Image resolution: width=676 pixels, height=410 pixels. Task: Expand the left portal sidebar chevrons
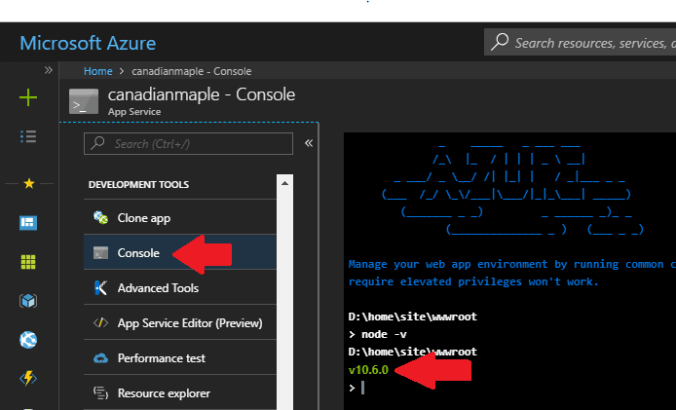coord(48,70)
